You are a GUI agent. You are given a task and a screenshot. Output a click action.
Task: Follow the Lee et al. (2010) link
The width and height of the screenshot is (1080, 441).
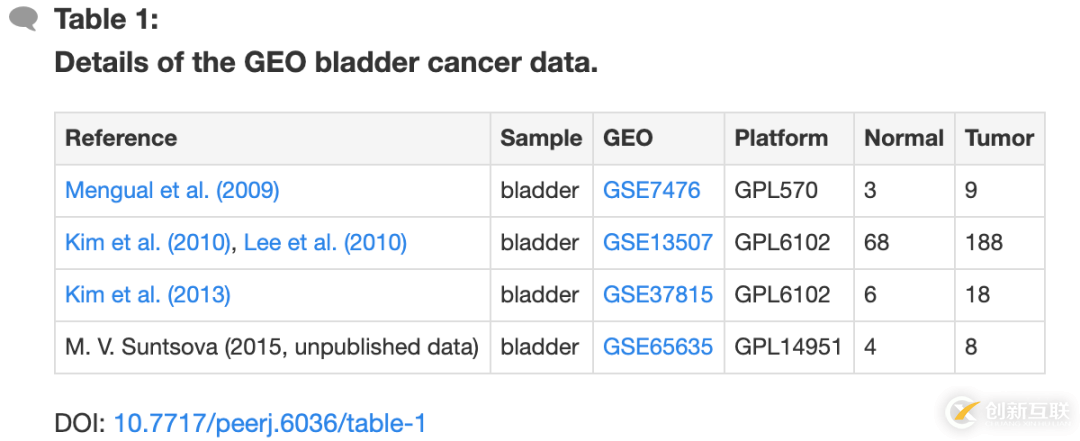coord(325,242)
